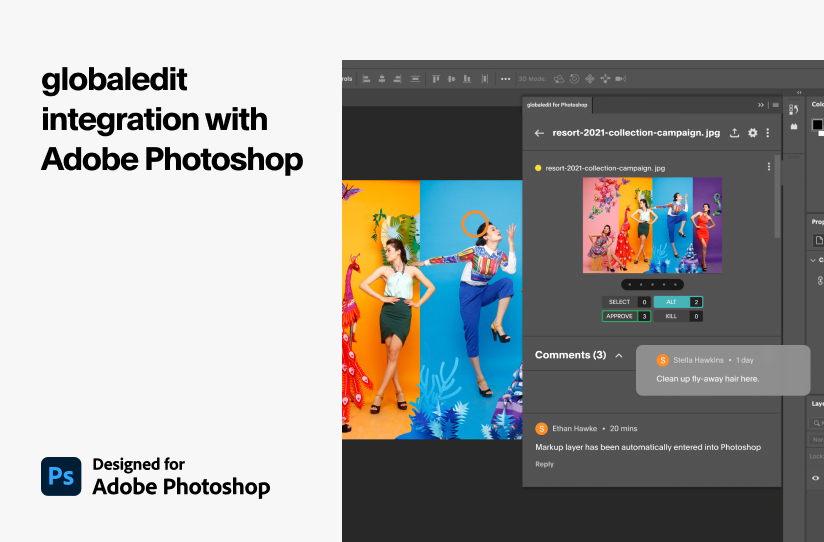Image resolution: width=824 pixels, height=542 pixels.
Task: Click the icon below the History panel icon
Action: pyautogui.click(x=794, y=126)
